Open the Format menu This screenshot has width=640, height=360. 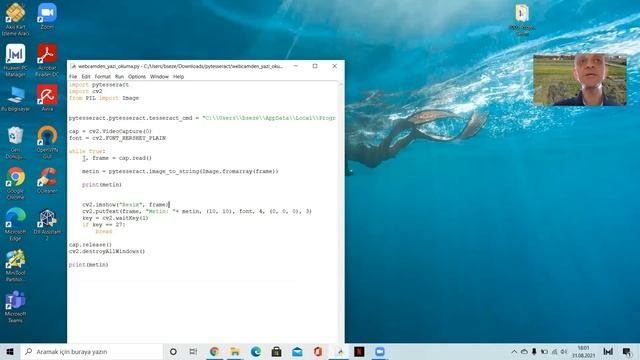coord(102,76)
